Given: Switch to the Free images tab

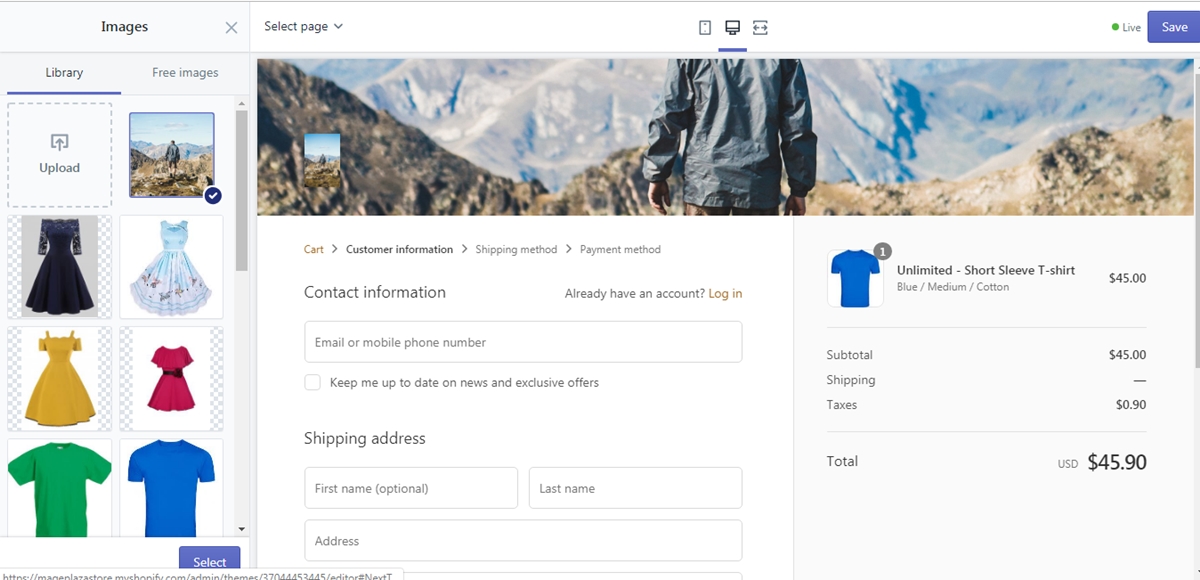Looking at the screenshot, I should 185,73.
